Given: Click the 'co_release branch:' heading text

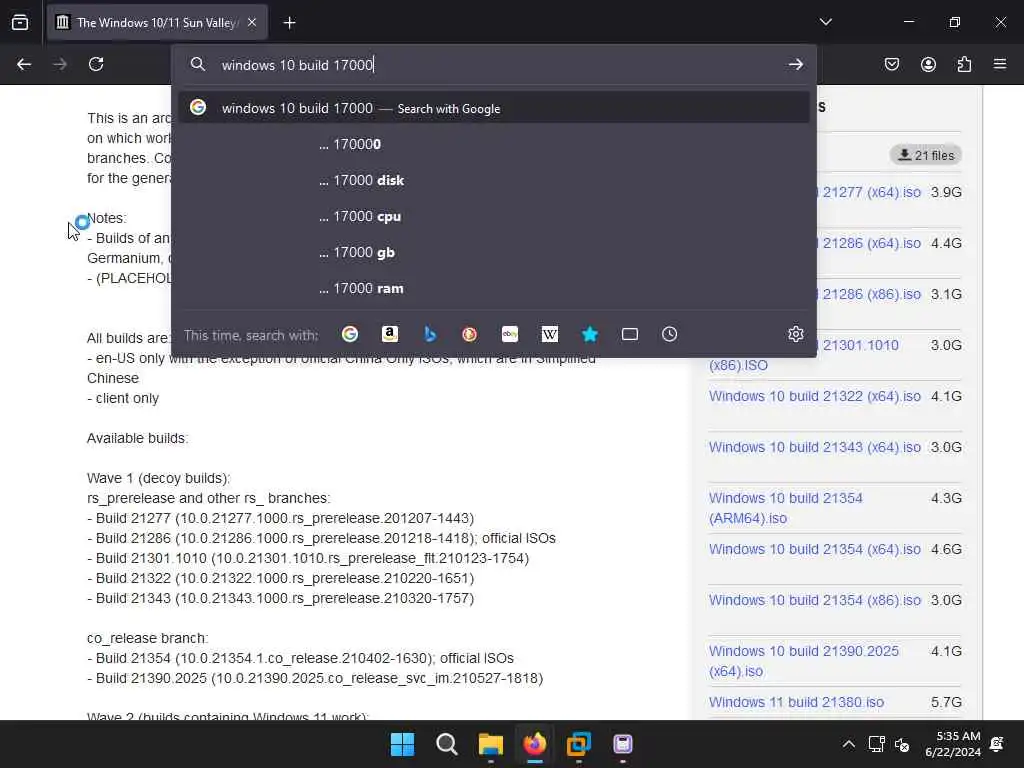Looking at the screenshot, I should coord(147,638).
